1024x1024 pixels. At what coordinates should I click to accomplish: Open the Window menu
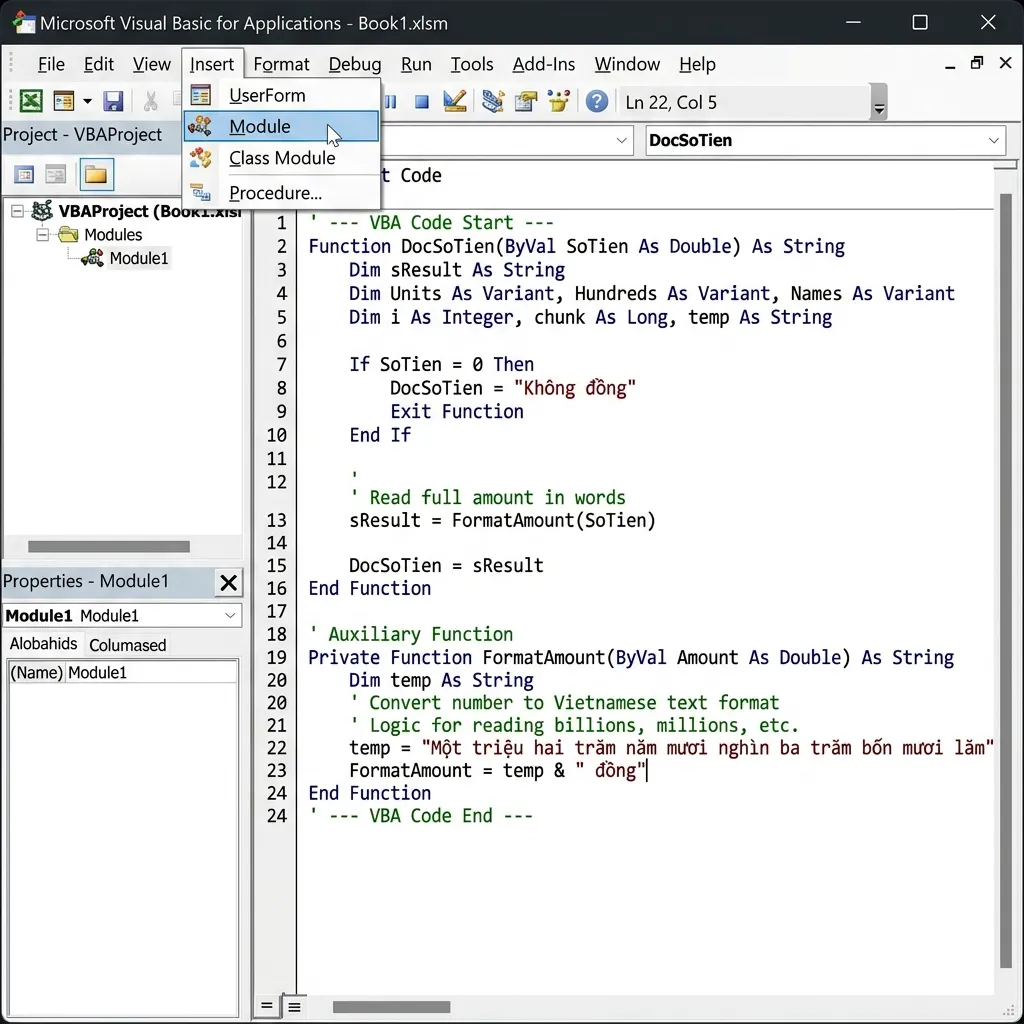[627, 64]
